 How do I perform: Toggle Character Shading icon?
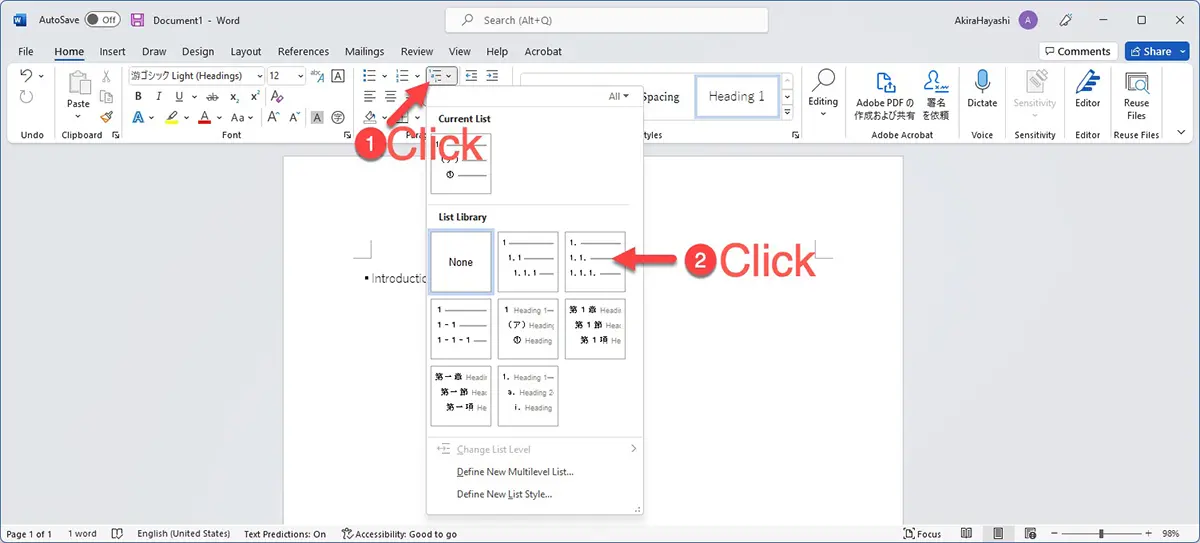pyautogui.click(x=317, y=117)
